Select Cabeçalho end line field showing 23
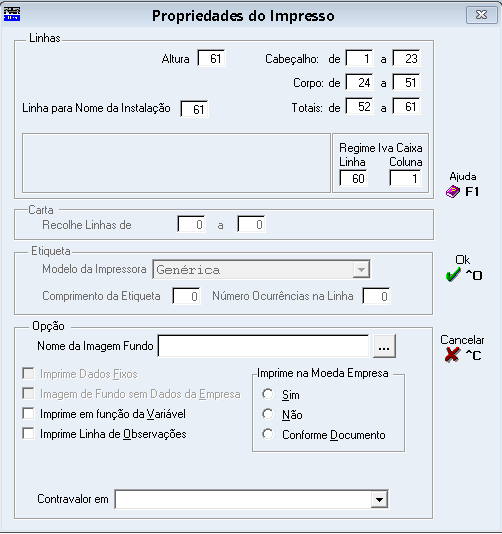502x534 pixels. point(406,58)
